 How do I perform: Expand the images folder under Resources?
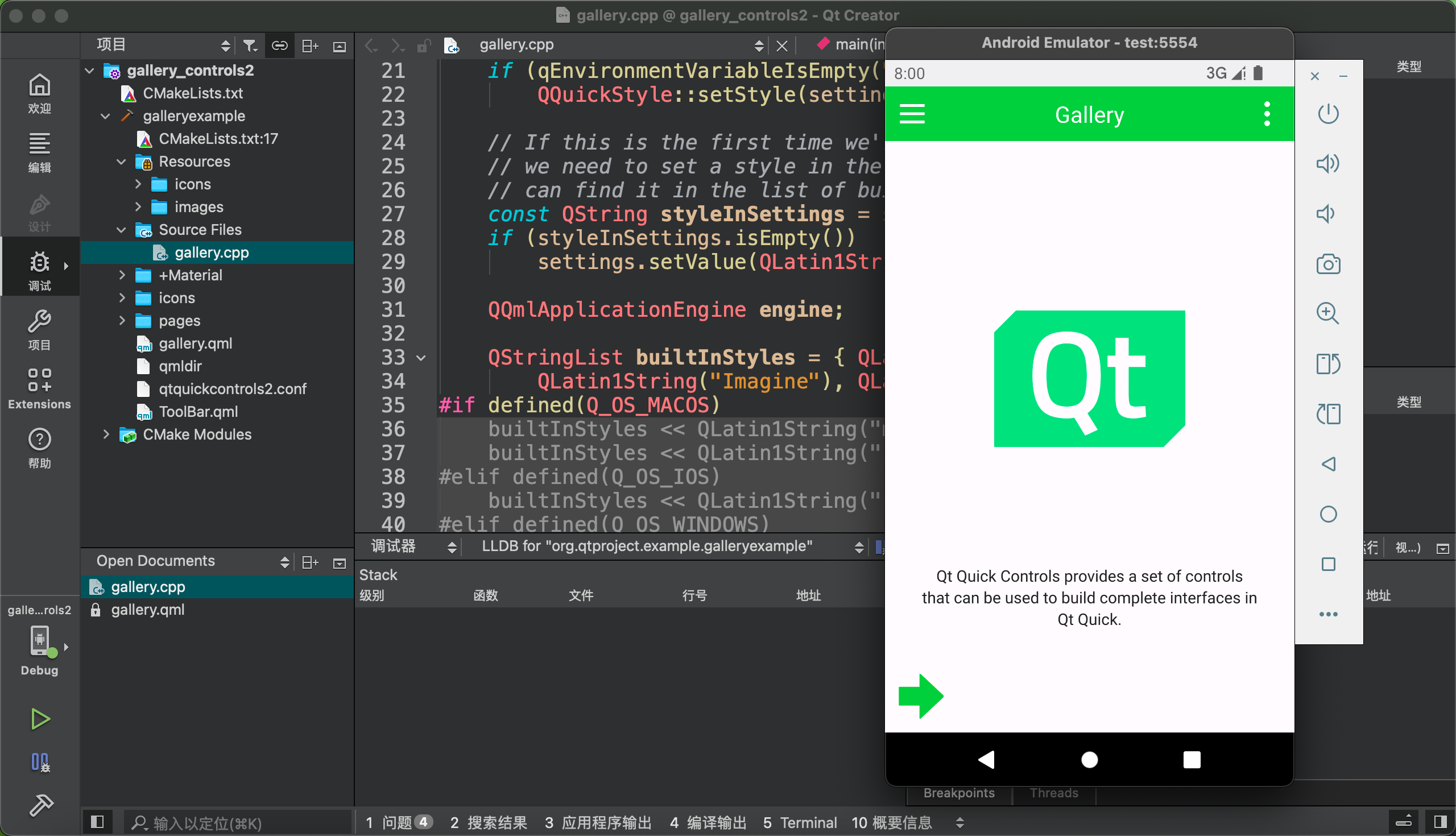[138, 207]
